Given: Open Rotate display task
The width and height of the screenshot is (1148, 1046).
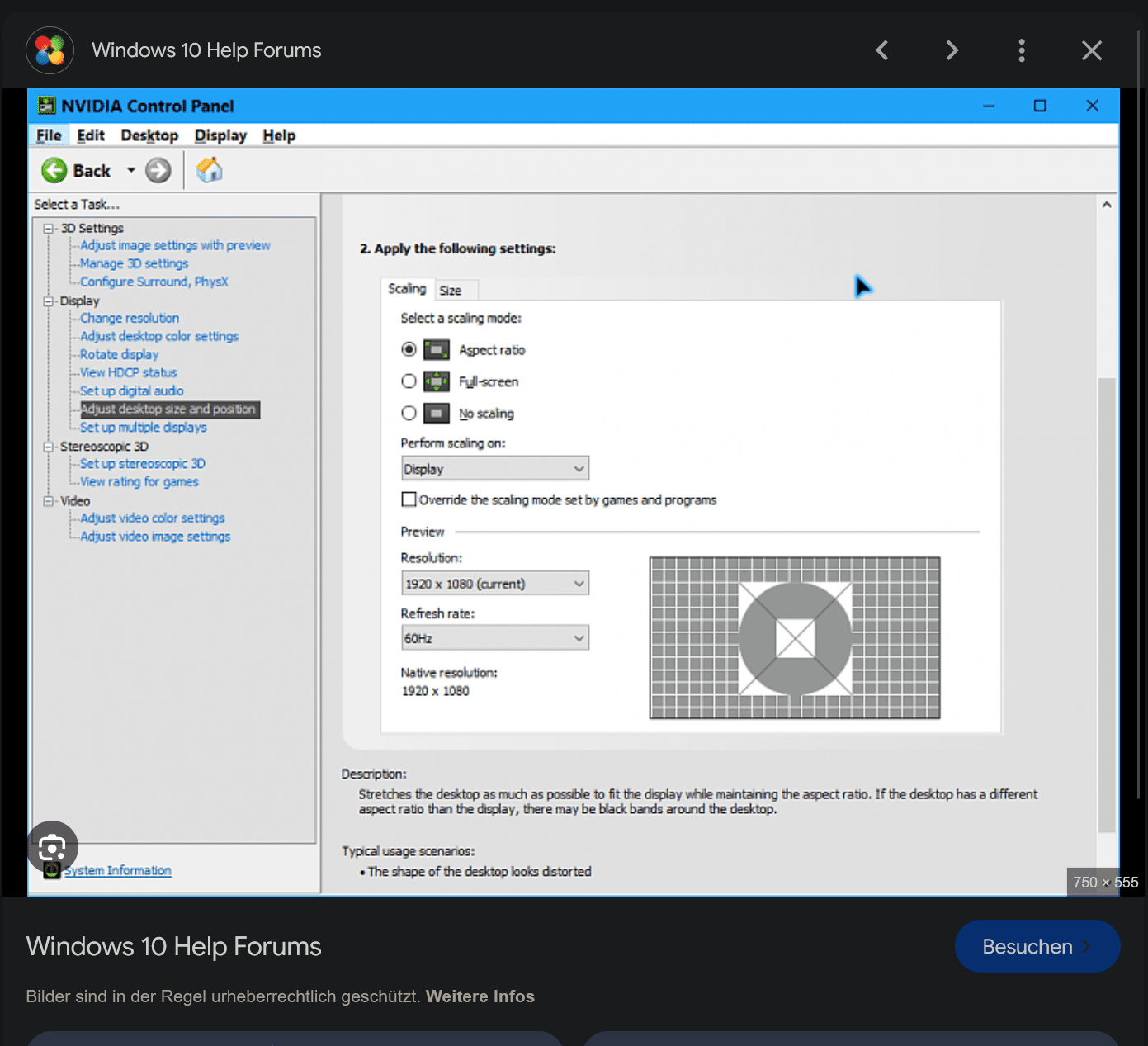Looking at the screenshot, I should (x=119, y=354).
